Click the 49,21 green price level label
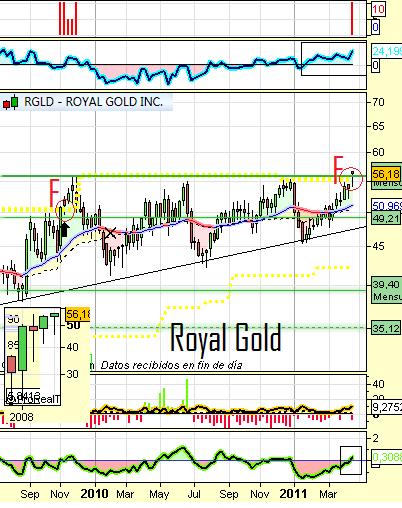This screenshot has width=402, height=508. click(386, 219)
